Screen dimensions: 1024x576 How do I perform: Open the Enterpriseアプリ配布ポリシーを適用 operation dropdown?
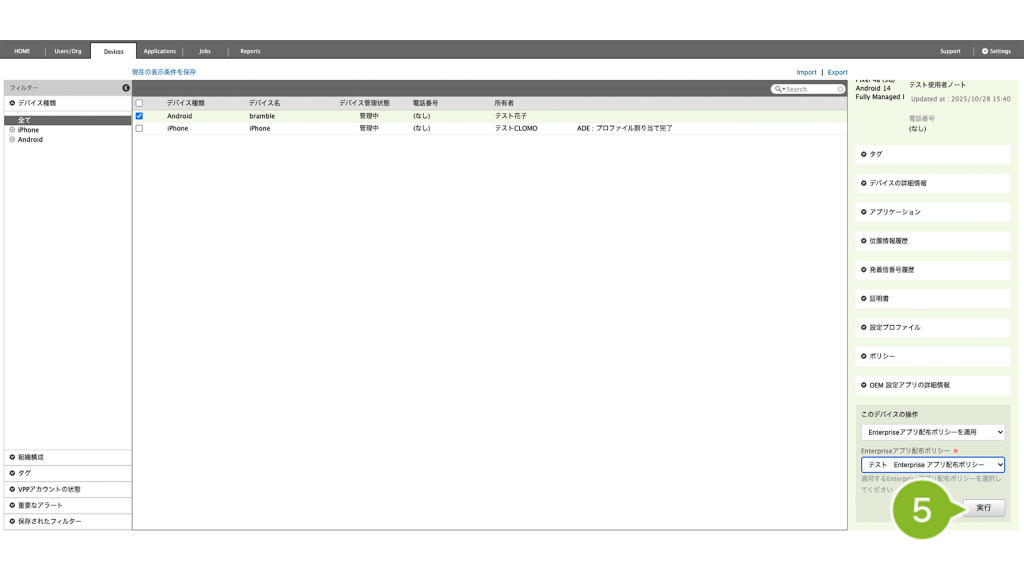coord(932,432)
